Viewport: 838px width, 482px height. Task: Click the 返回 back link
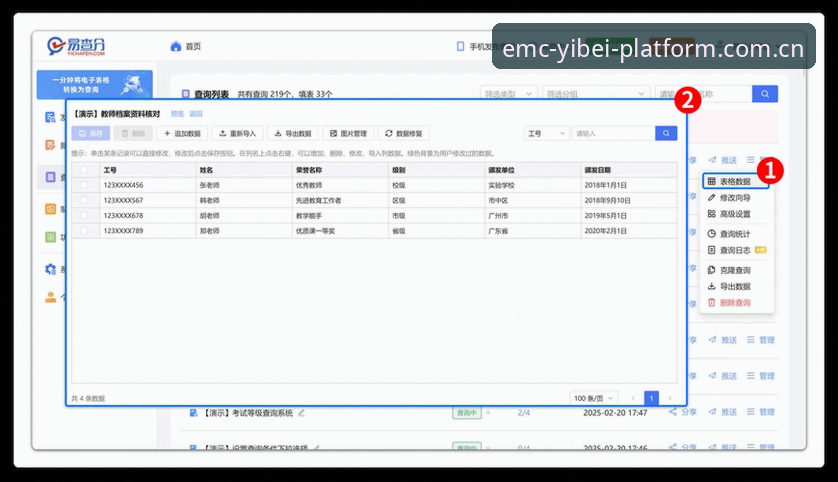[x=196, y=114]
